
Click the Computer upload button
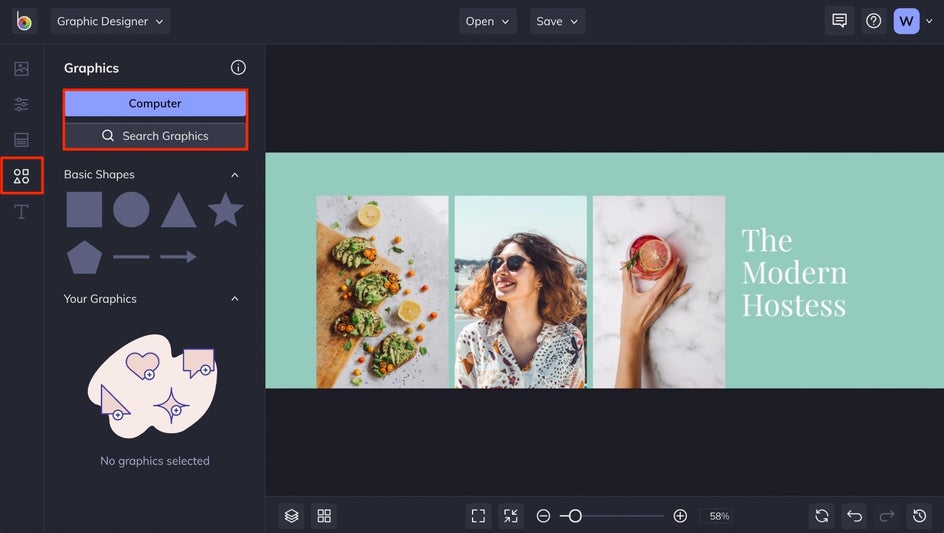pos(155,104)
